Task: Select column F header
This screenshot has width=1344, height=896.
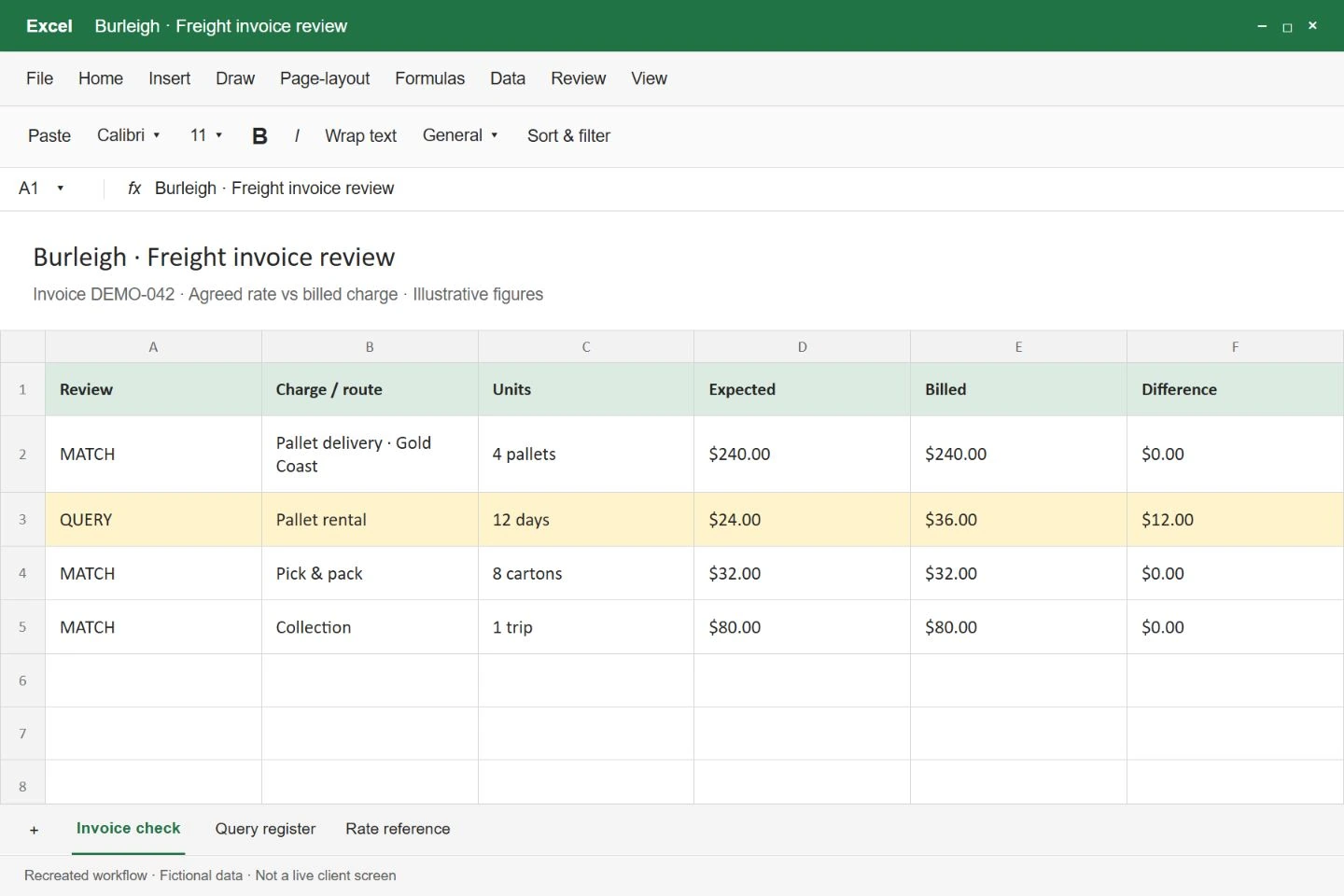Action: (1235, 347)
